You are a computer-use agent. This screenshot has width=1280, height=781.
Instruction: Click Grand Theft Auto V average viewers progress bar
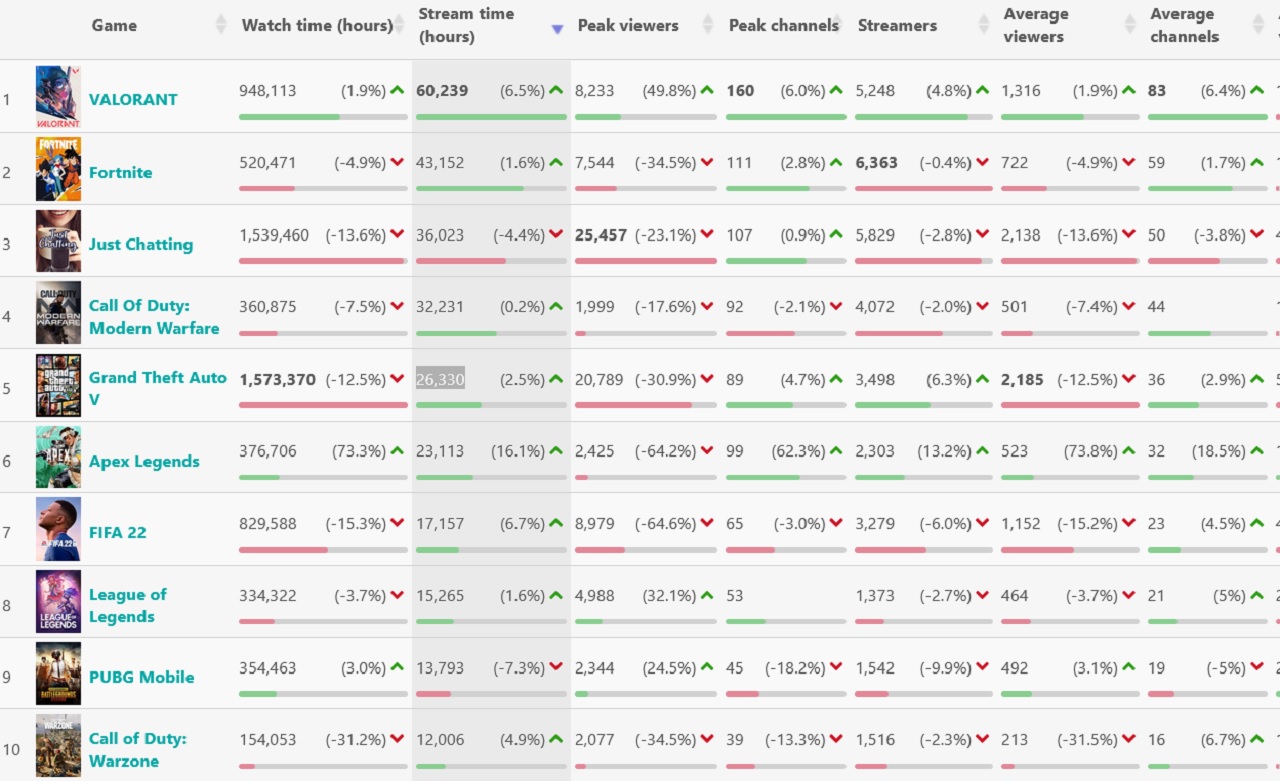tap(1070, 405)
